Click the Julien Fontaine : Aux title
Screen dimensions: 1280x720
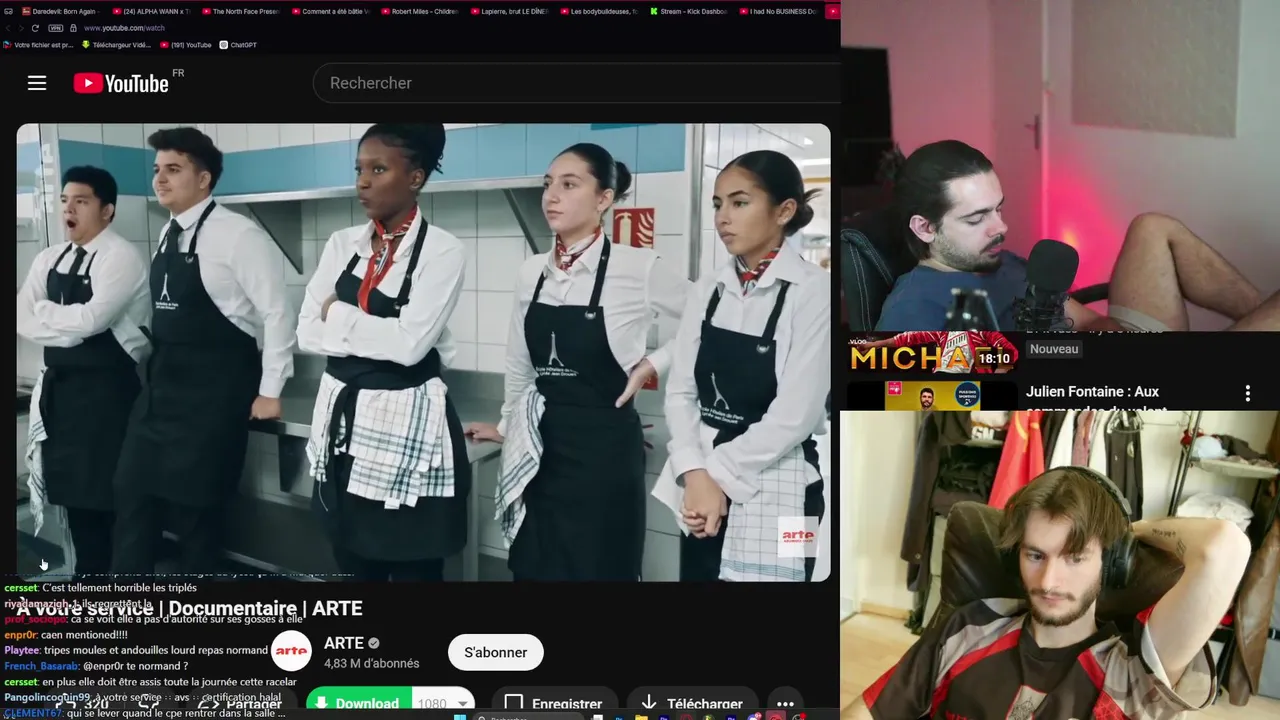tap(1092, 392)
